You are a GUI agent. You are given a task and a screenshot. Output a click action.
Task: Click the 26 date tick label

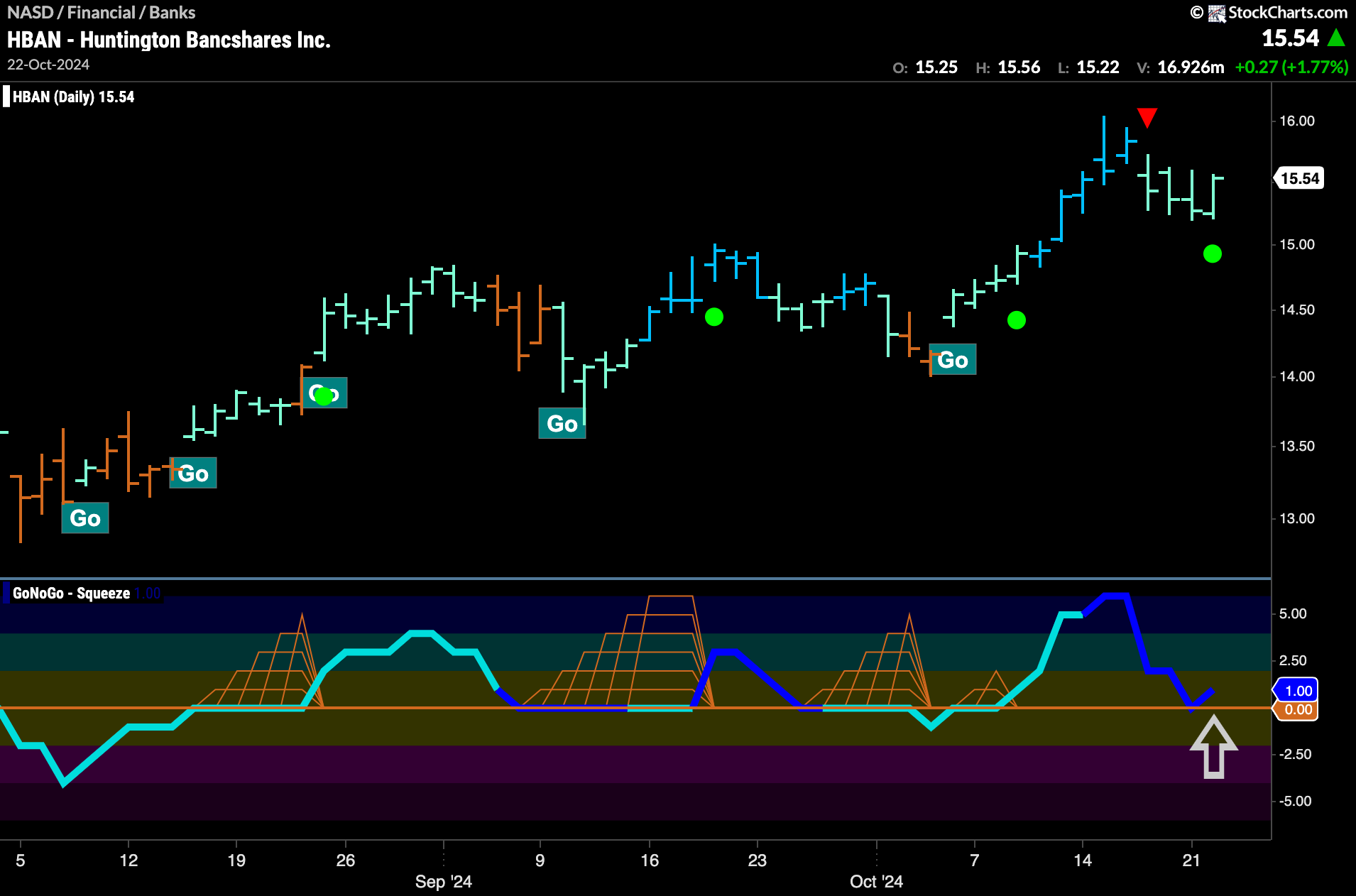point(346,861)
